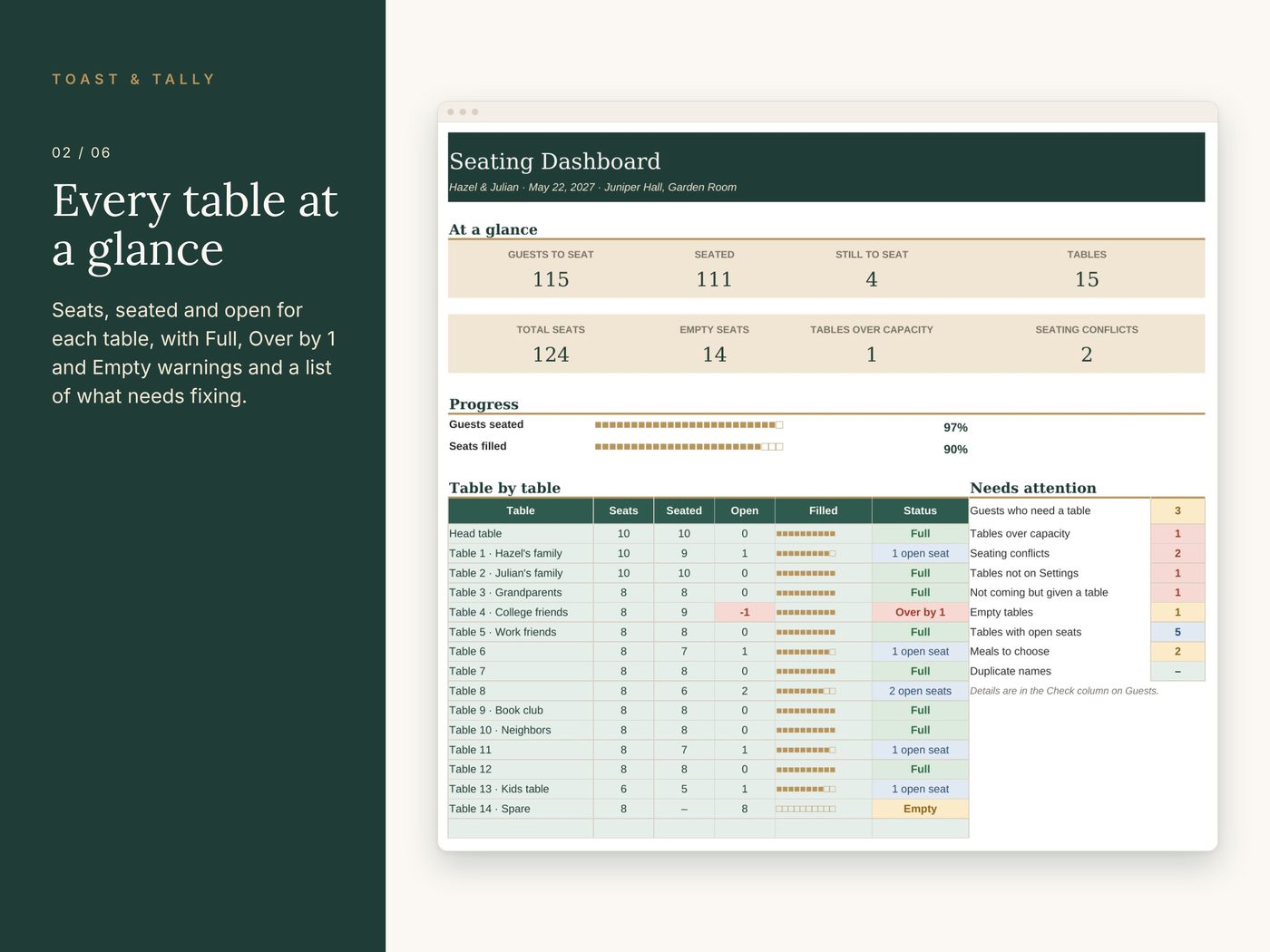The image size is (1270, 952).
Task: Click the Meals to choose count
Action: (x=1177, y=651)
